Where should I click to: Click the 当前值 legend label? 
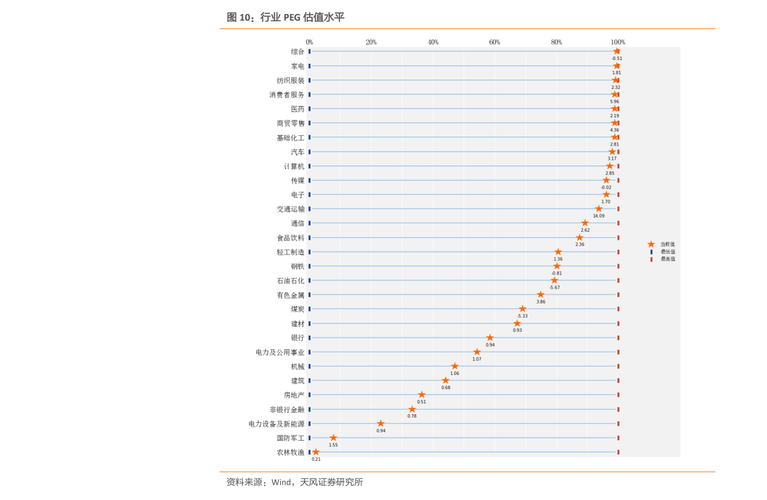click(x=666, y=244)
